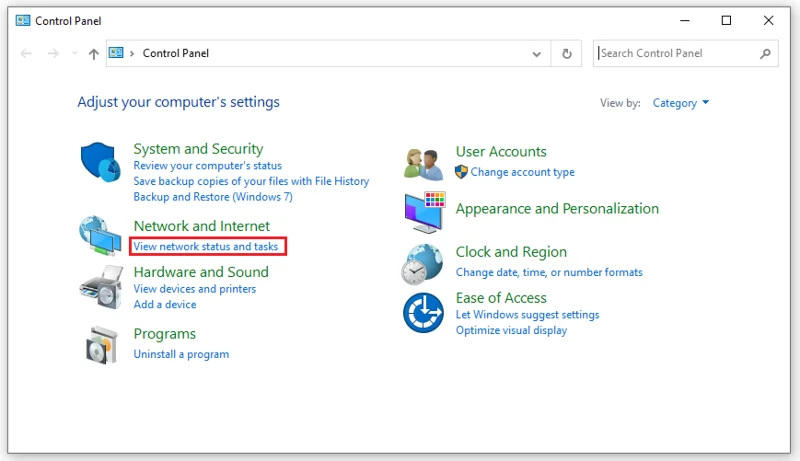Open System and Security category

coord(198,149)
